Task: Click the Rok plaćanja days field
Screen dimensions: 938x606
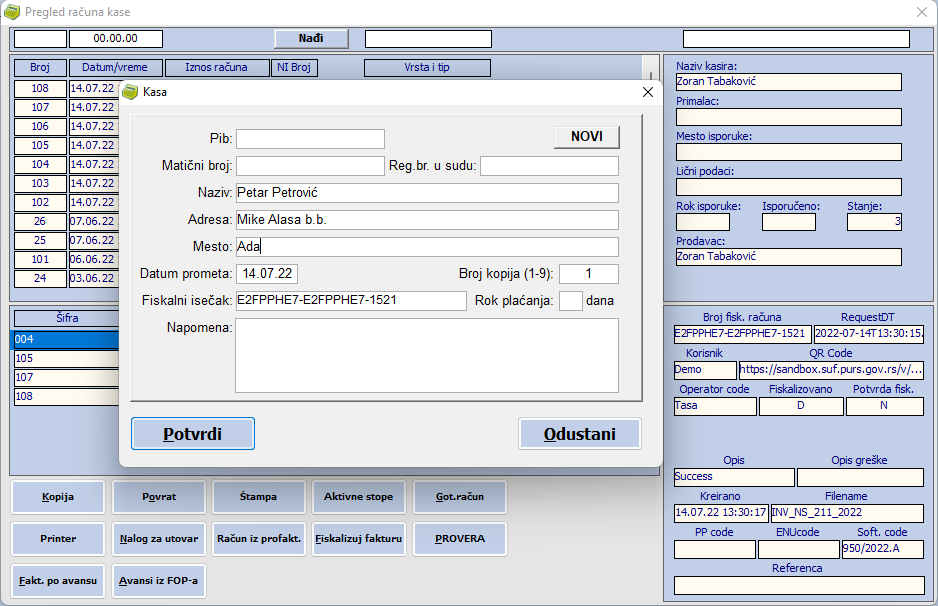Action: click(570, 301)
